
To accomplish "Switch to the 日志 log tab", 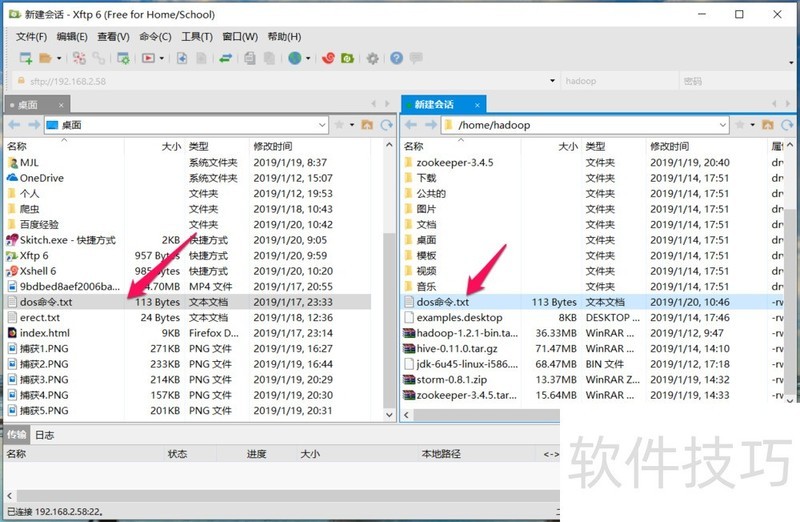I will coord(44,435).
